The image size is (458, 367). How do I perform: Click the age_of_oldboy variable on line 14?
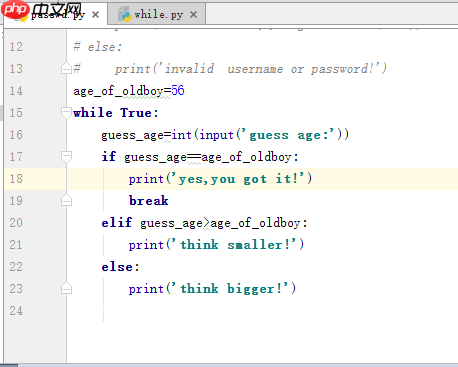coord(118,91)
